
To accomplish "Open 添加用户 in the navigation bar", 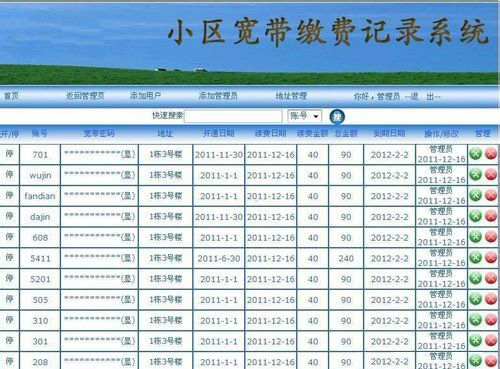I will pos(145,96).
